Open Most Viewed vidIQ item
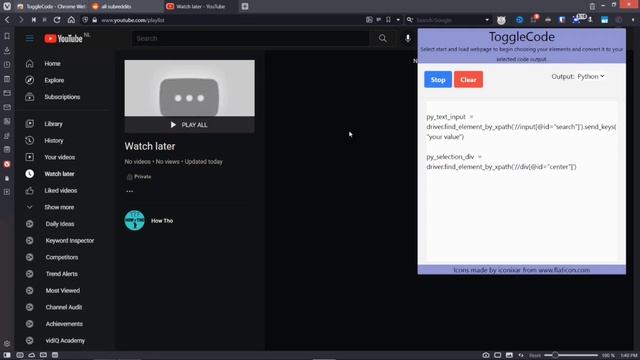This screenshot has width=640, height=360. click(x=62, y=291)
